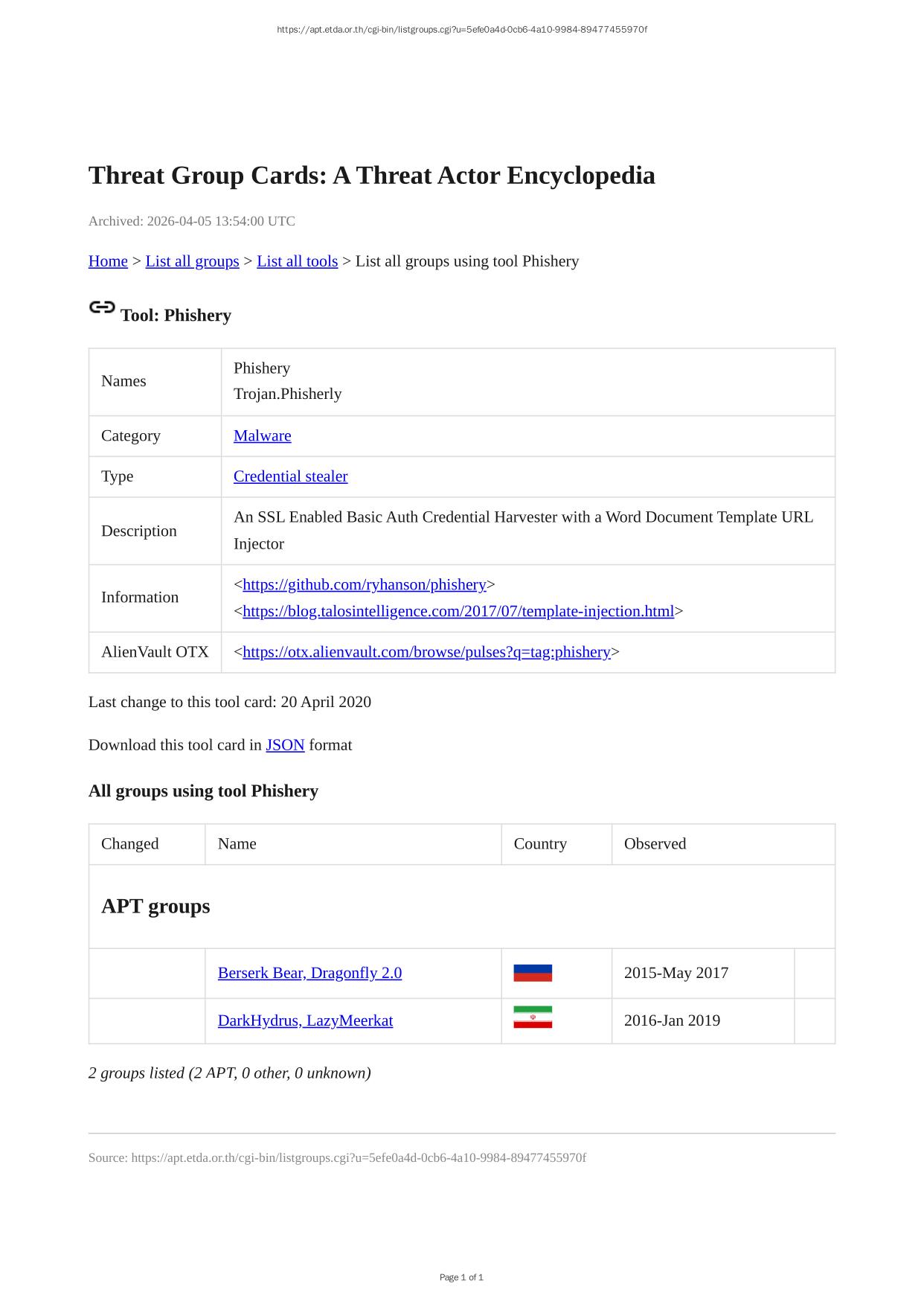The height and width of the screenshot is (1307, 924).
Task: Visit the Talos template-injection blog link
Action: pyautogui.click(x=458, y=612)
